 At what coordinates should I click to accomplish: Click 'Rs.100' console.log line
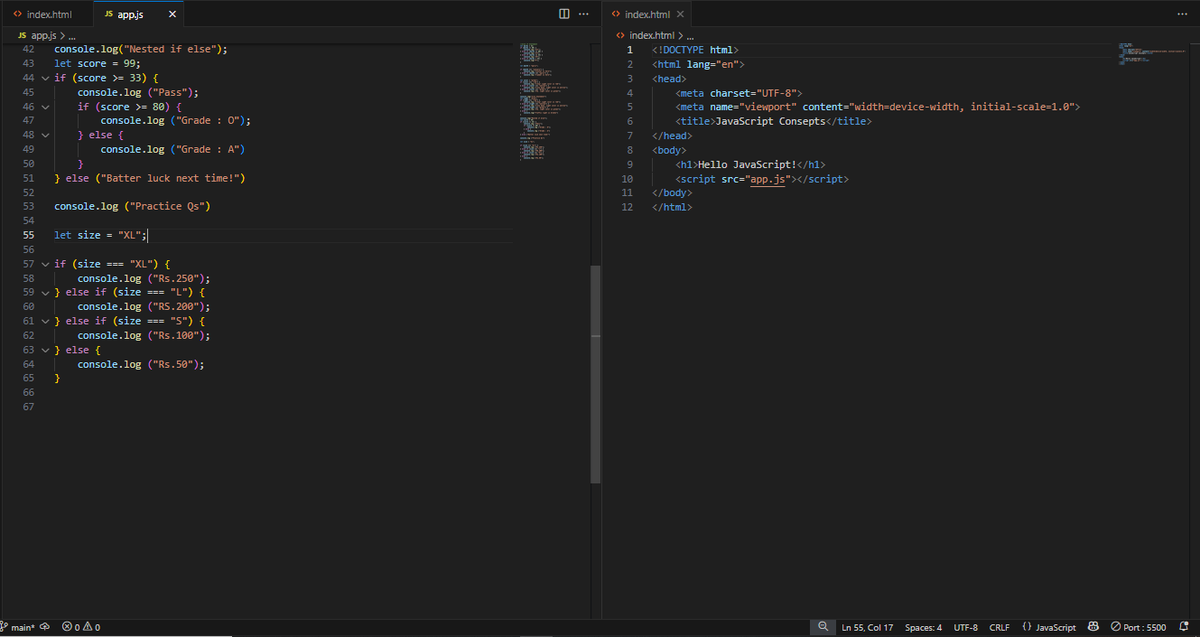pos(145,336)
